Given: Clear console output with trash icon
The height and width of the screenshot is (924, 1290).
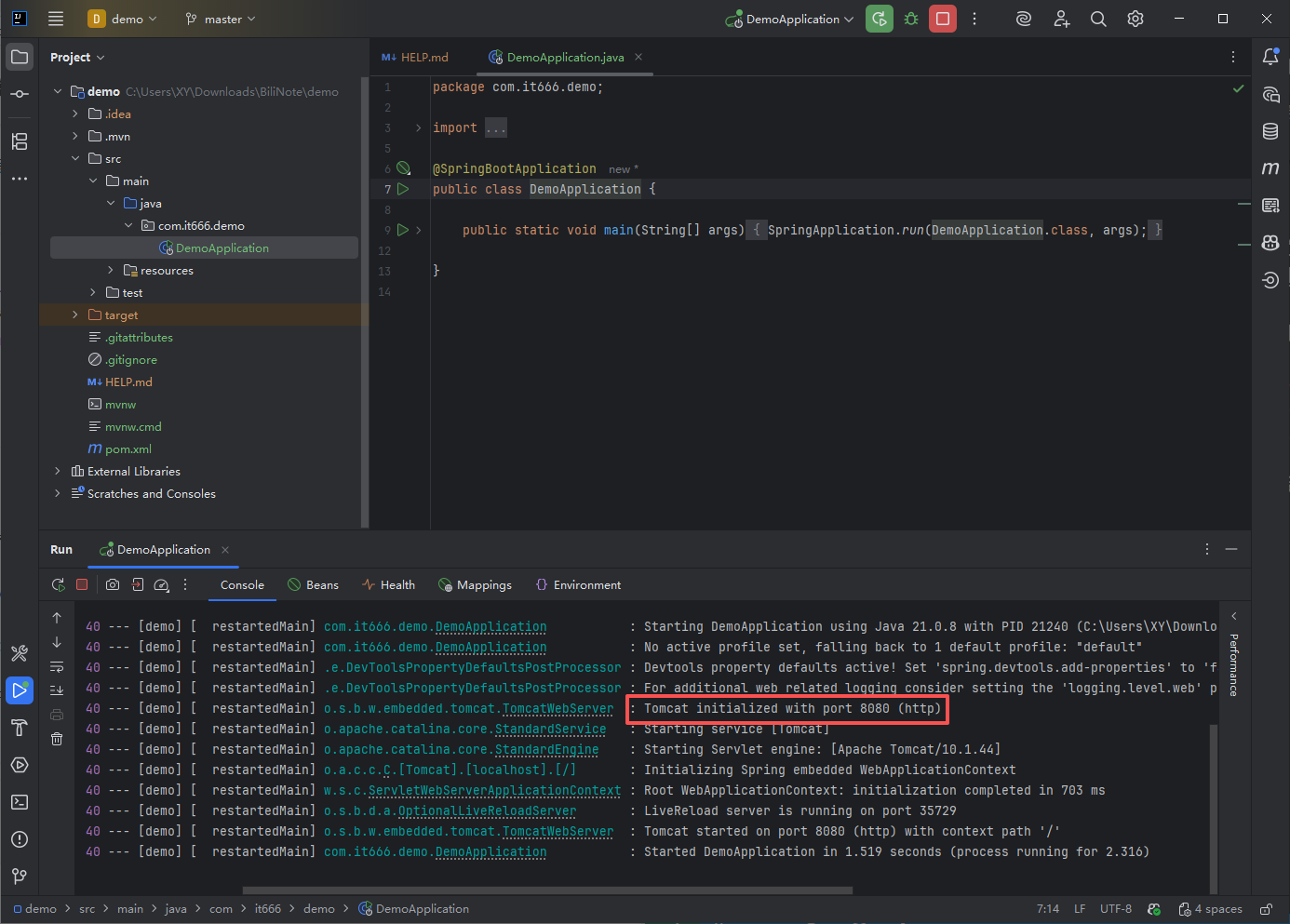Looking at the screenshot, I should pos(57,739).
